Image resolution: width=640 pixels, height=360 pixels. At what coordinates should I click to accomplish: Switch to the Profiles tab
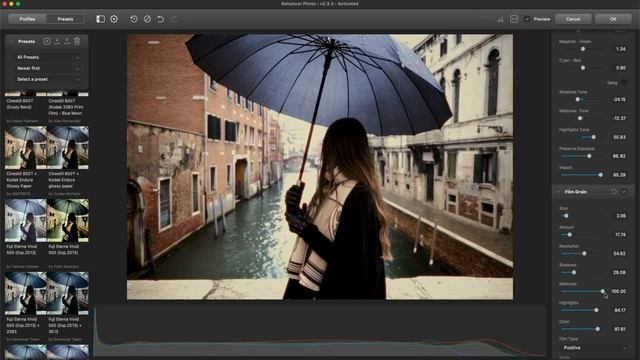point(27,19)
